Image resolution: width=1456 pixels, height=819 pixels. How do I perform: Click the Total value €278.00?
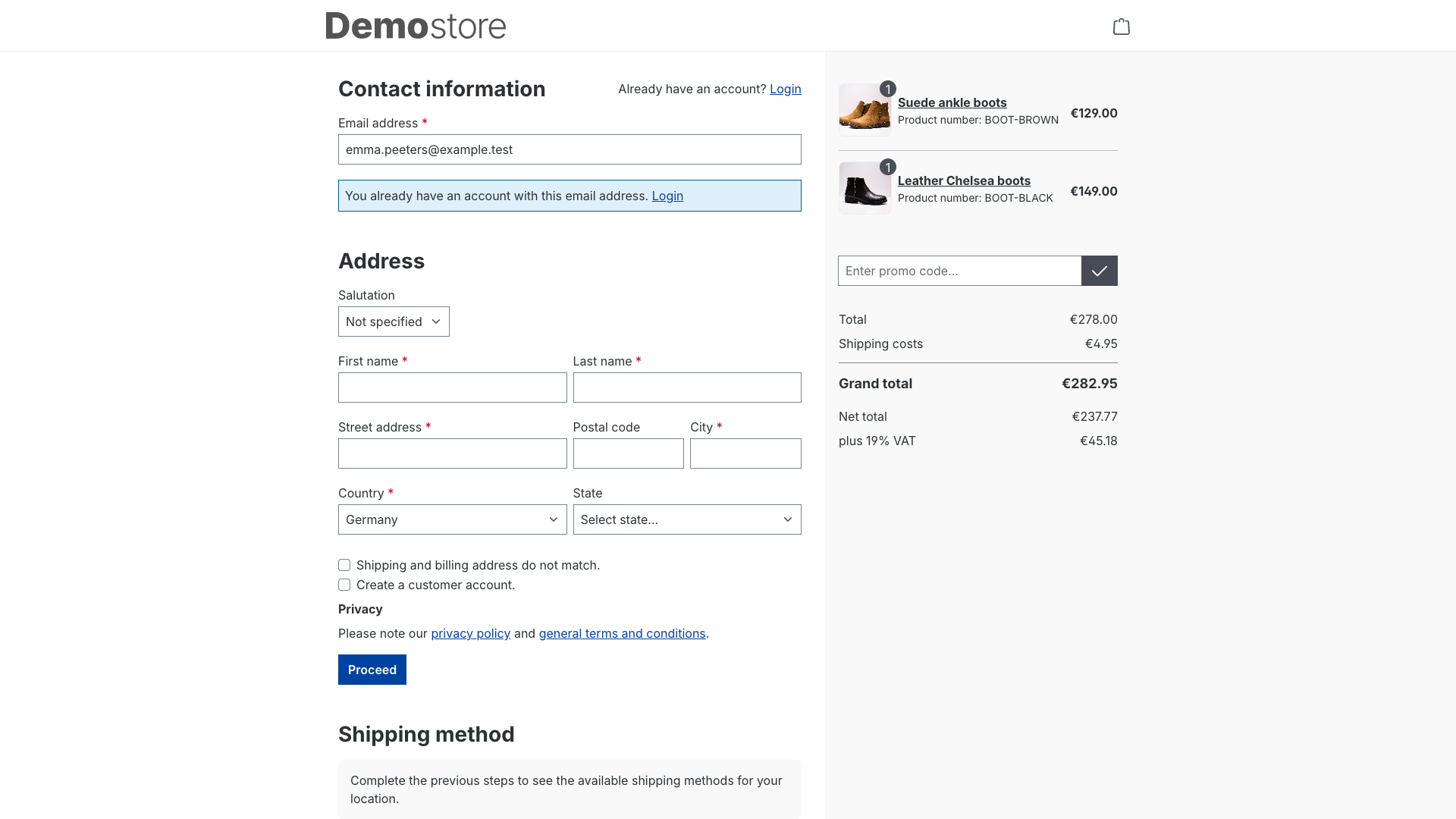[x=1094, y=319]
